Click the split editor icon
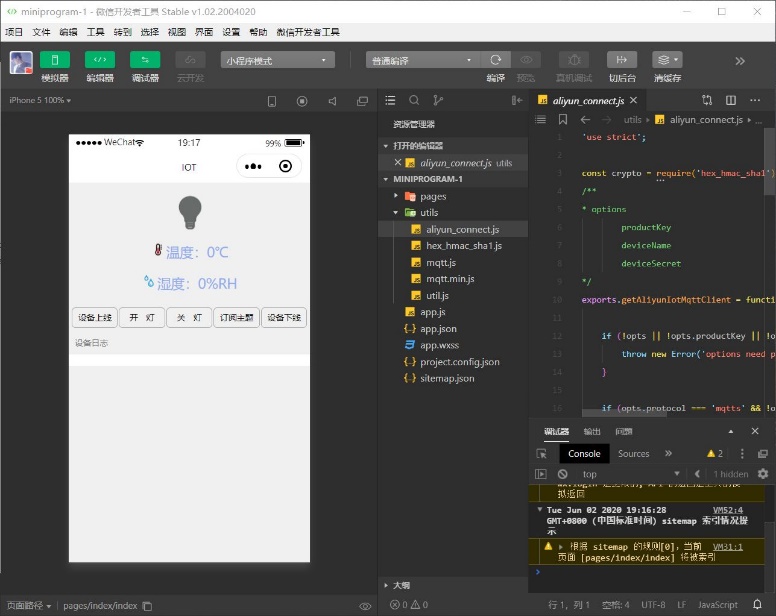The height and width of the screenshot is (616, 776). click(x=731, y=101)
